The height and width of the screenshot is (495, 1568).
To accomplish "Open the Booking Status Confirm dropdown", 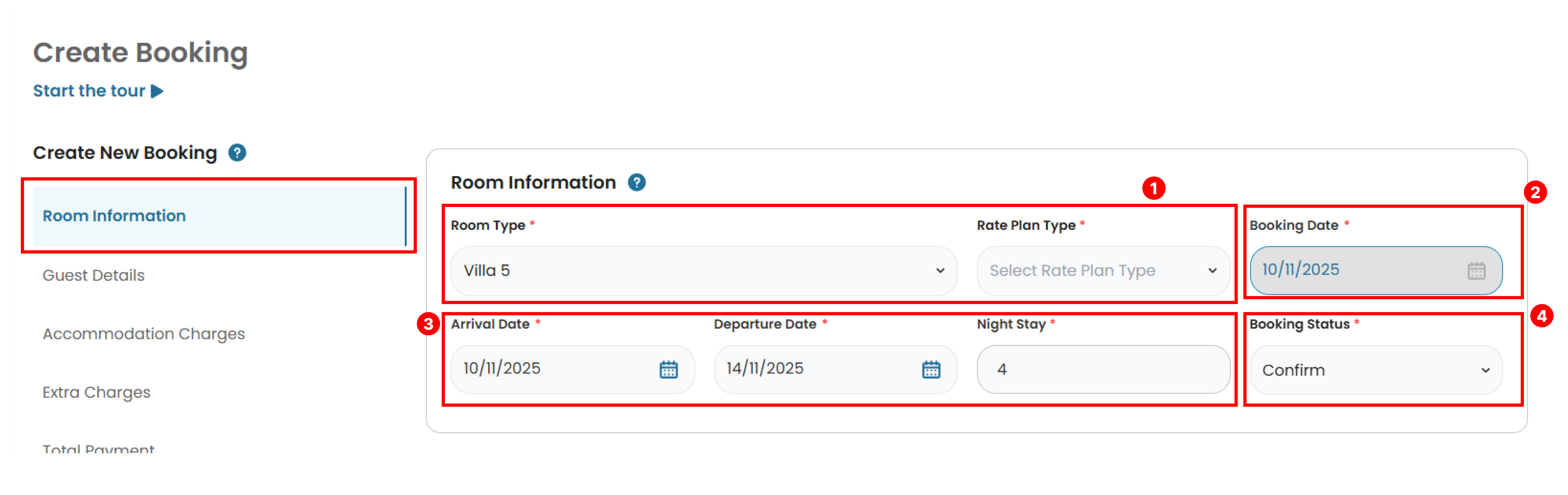I will click(x=1376, y=370).
